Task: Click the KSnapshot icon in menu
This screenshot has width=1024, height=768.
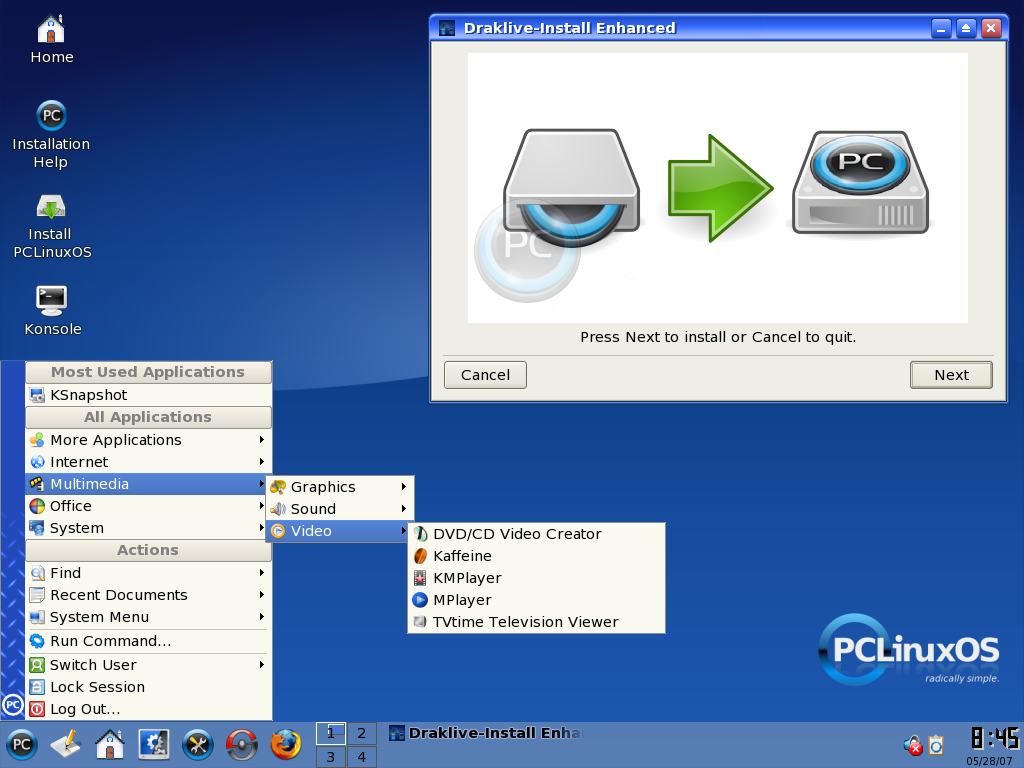Action: click(37, 395)
